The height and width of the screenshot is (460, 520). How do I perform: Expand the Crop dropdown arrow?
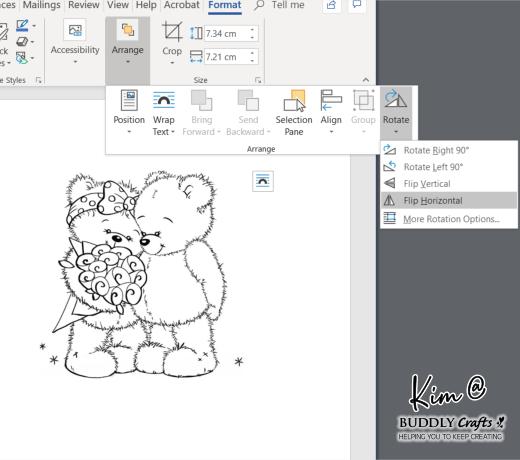click(x=172, y=63)
